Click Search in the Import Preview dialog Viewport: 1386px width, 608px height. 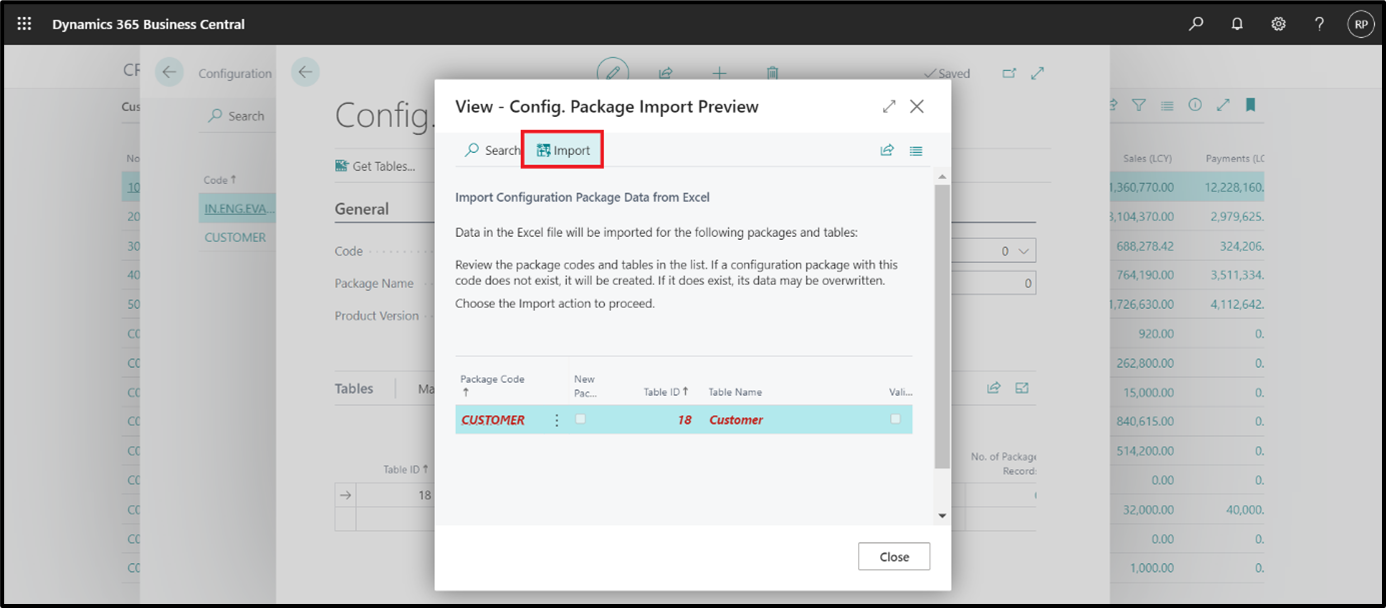[x=492, y=150]
